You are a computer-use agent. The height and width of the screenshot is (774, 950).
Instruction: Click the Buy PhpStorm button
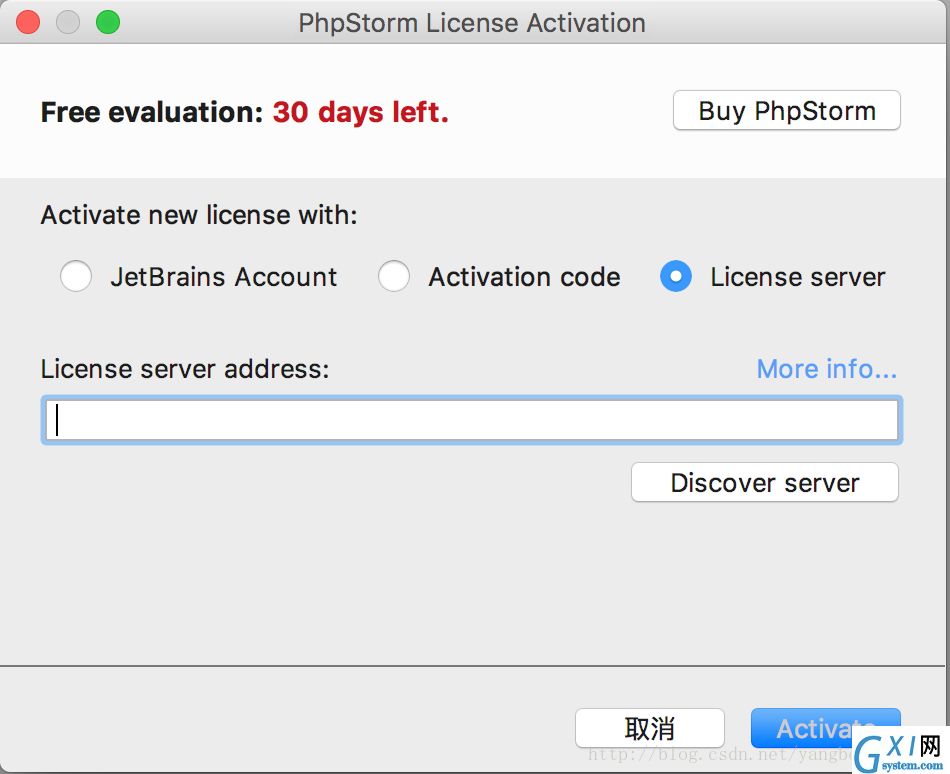point(786,111)
